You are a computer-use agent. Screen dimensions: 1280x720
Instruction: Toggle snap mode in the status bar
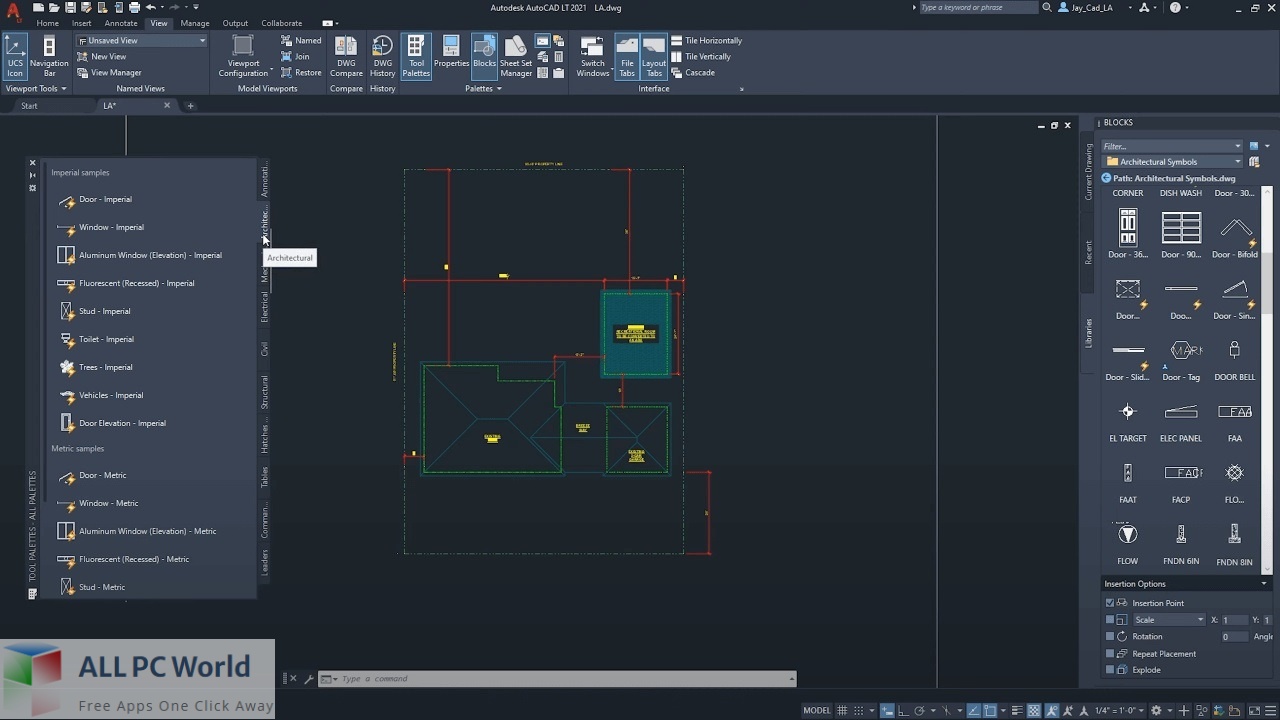[859, 710]
